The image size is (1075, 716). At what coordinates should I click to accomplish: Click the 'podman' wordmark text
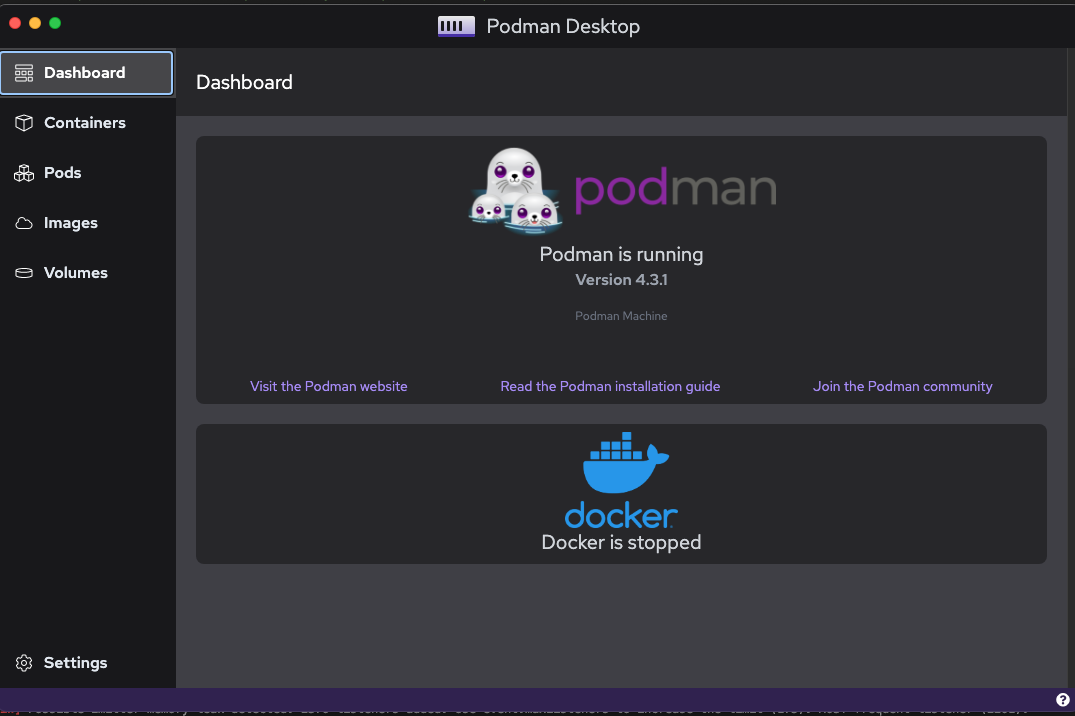click(x=675, y=190)
